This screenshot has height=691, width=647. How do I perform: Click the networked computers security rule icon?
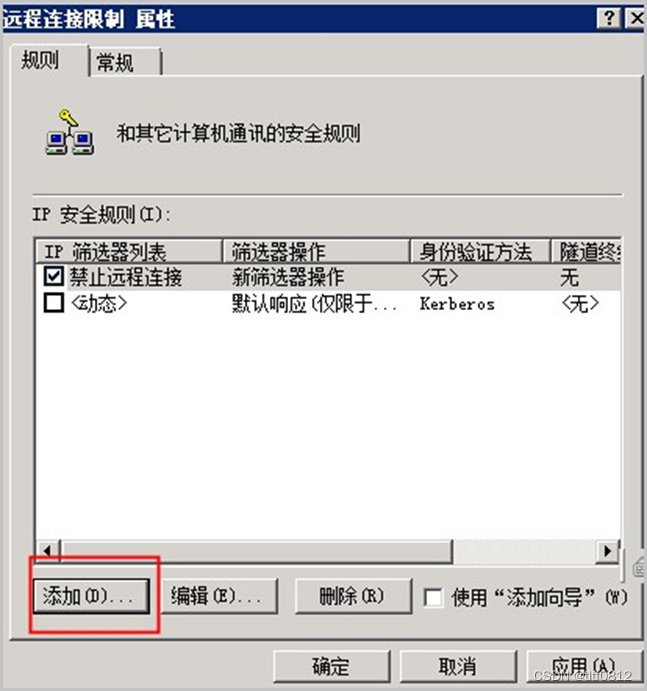point(69,133)
